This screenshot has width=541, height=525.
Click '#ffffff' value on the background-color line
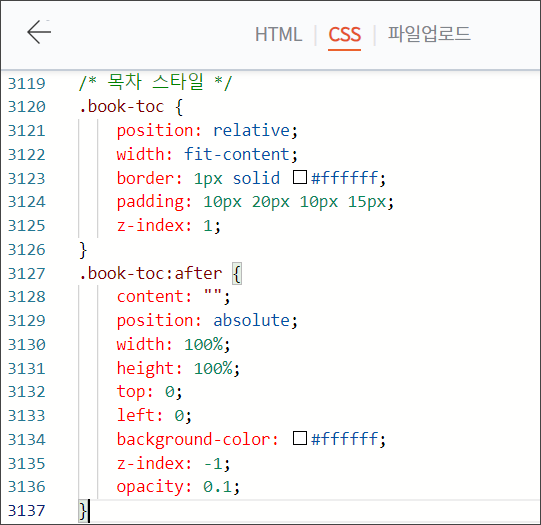coord(345,439)
